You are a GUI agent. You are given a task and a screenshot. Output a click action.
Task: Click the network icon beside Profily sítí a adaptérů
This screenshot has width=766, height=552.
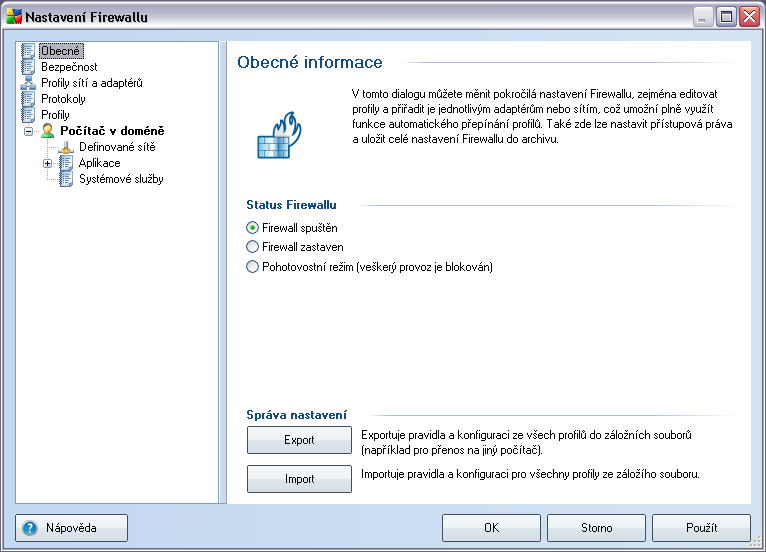pos(28,83)
